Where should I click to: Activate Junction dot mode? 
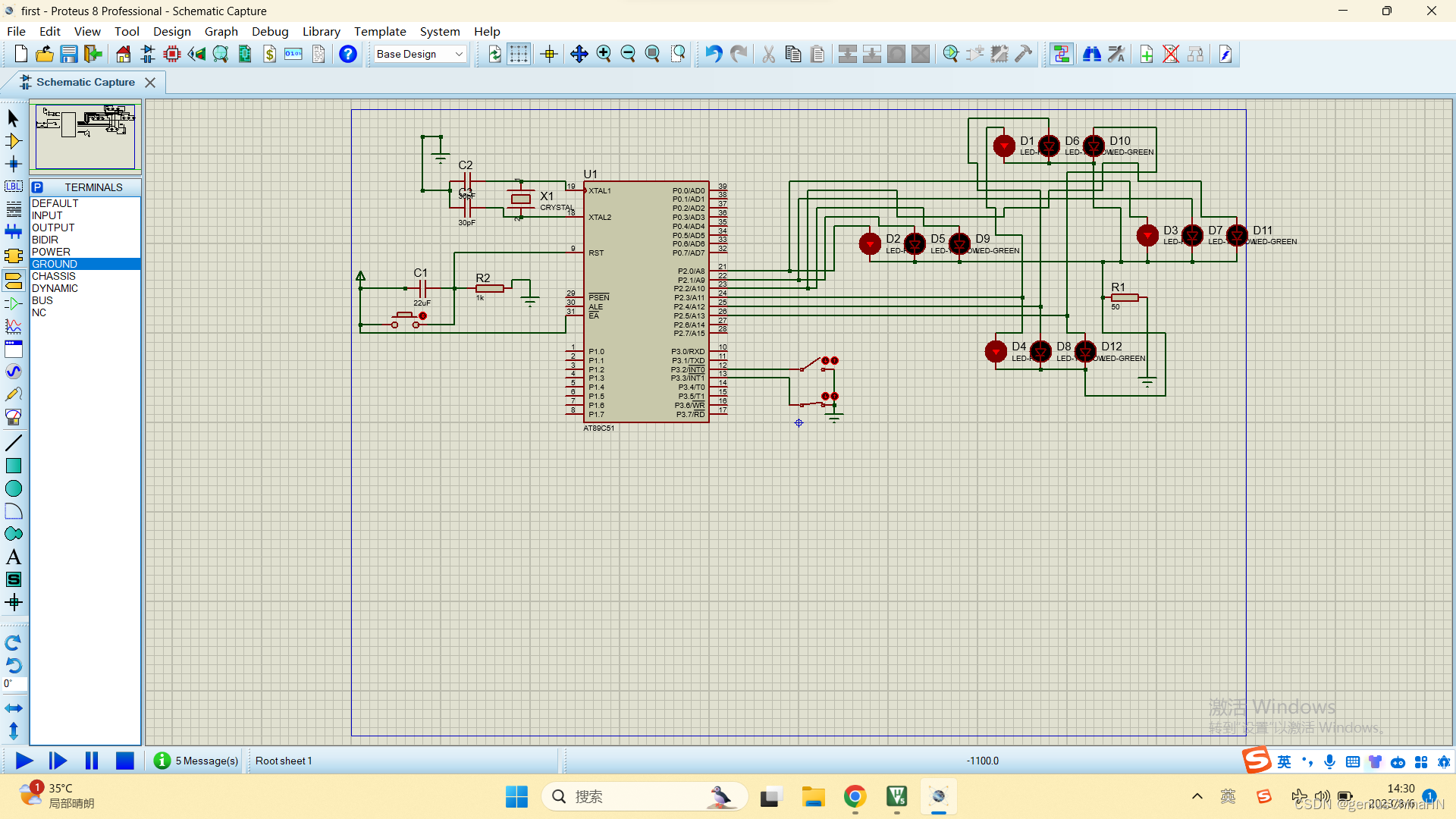13,164
